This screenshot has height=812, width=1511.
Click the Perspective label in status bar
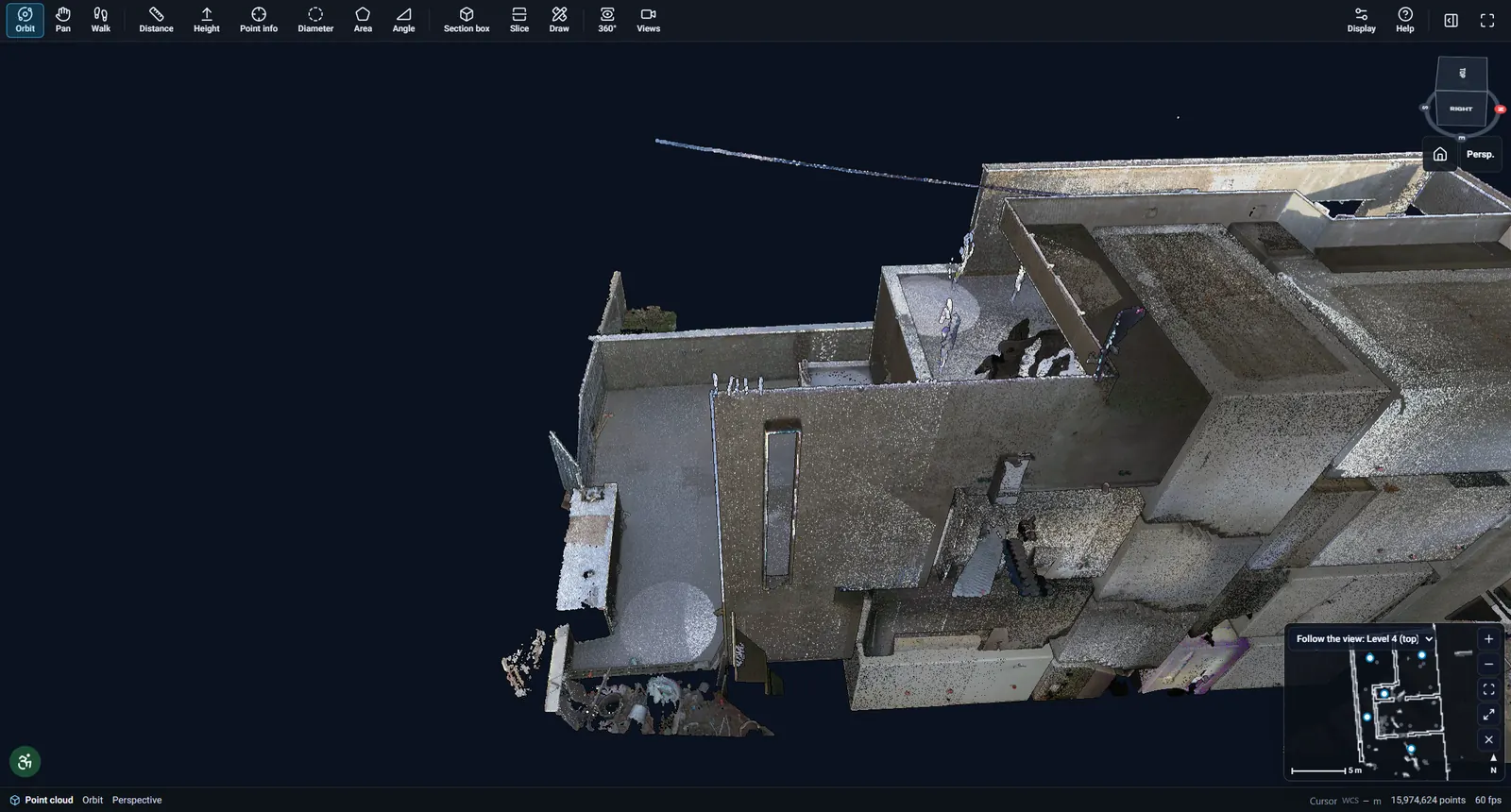137,800
